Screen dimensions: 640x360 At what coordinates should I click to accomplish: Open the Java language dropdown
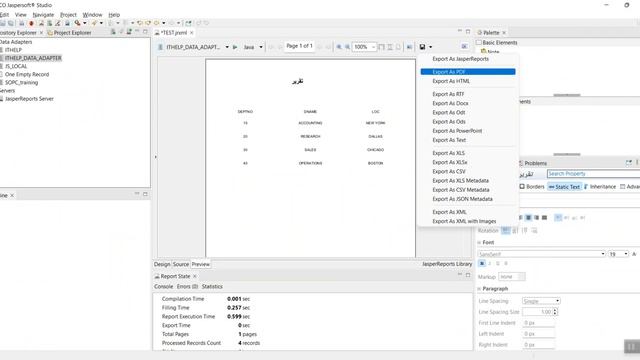click(261, 47)
